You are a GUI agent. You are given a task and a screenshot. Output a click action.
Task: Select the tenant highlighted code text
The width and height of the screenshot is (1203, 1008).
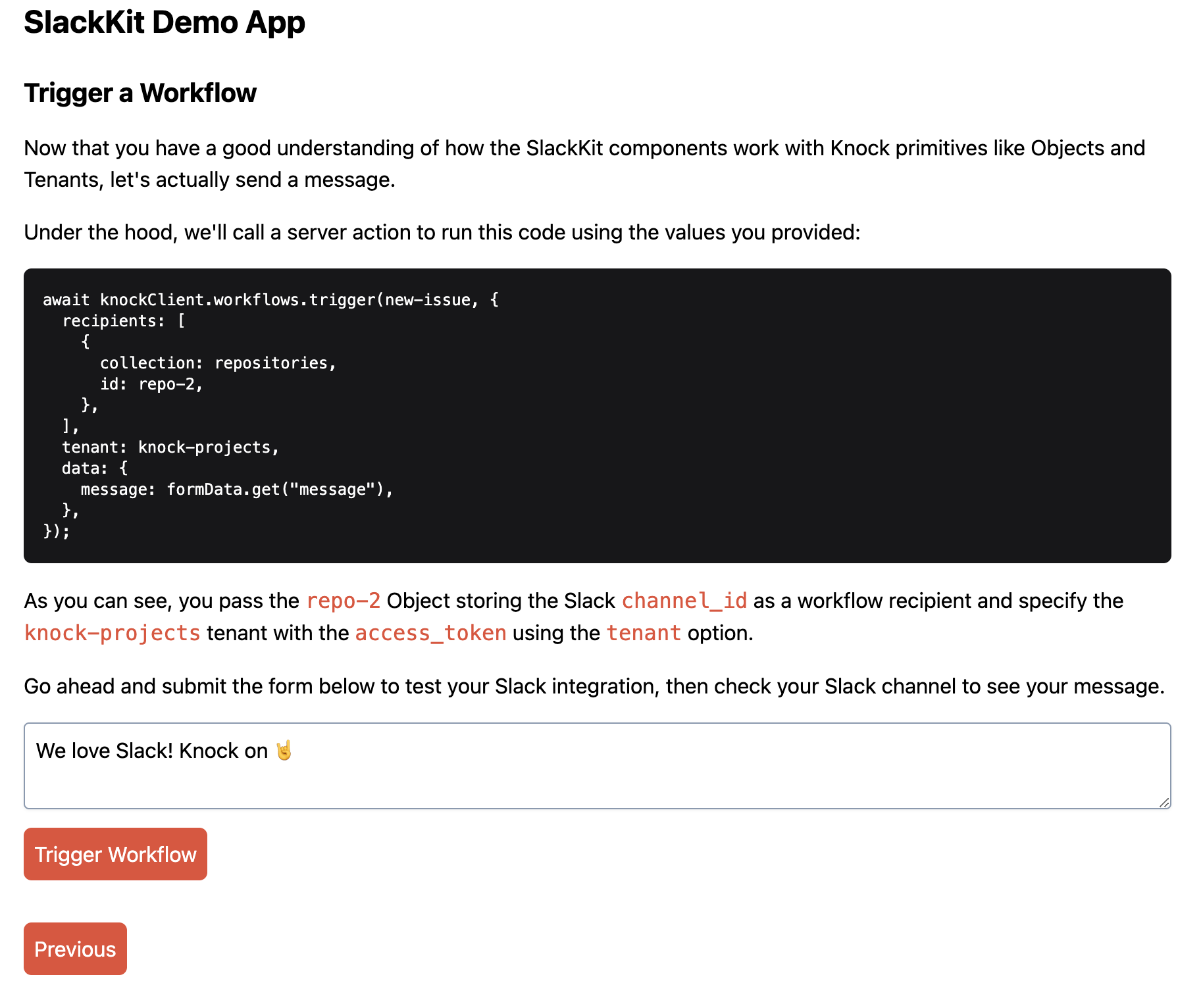pos(644,632)
